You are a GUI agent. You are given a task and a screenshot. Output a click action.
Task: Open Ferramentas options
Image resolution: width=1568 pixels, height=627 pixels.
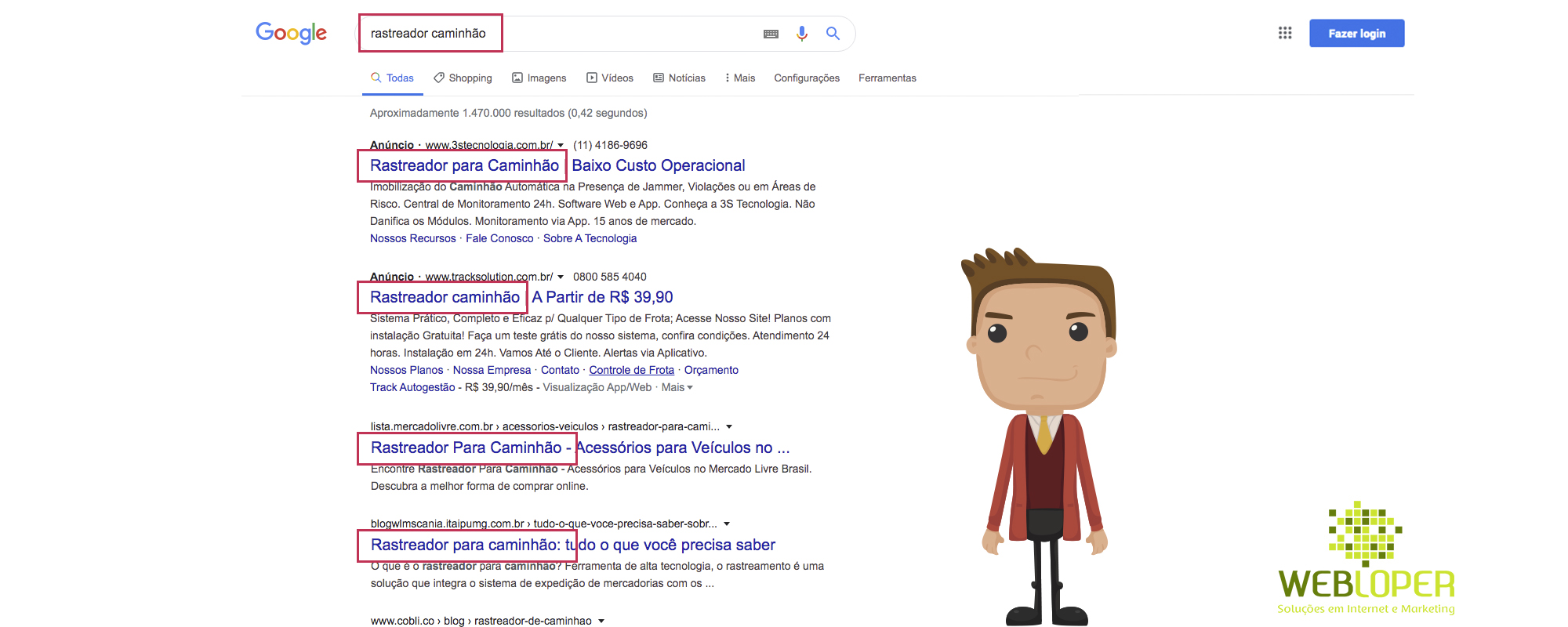click(887, 78)
